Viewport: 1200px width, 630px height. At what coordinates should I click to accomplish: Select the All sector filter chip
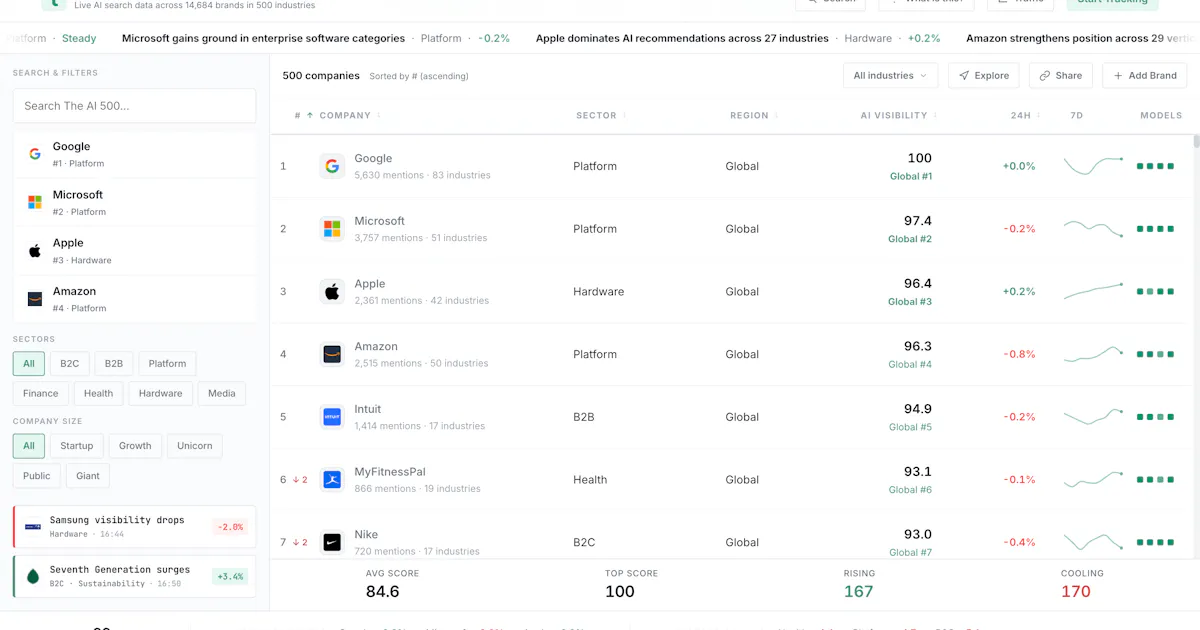[x=29, y=364]
